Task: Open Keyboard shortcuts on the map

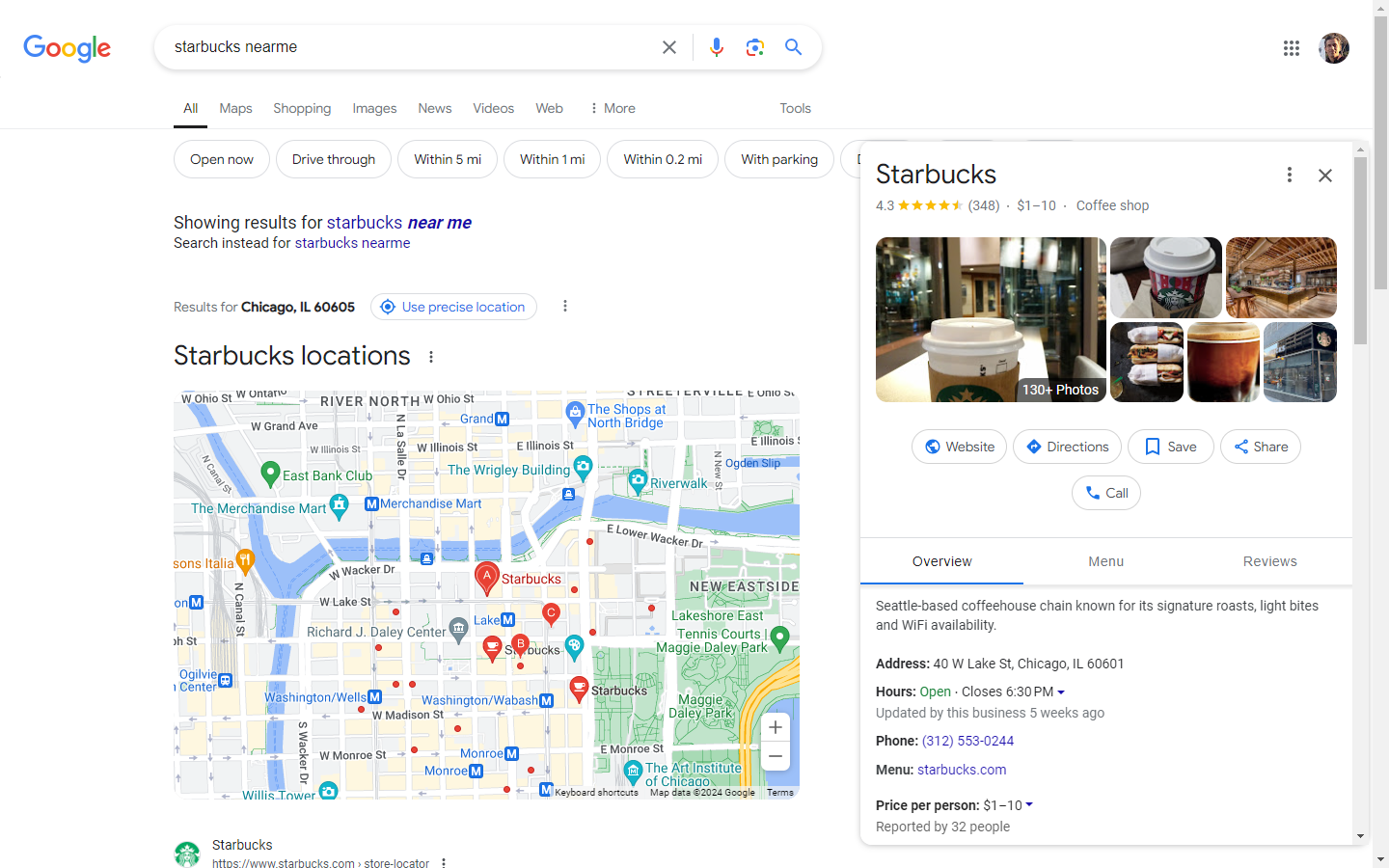Action: [x=596, y=793]
